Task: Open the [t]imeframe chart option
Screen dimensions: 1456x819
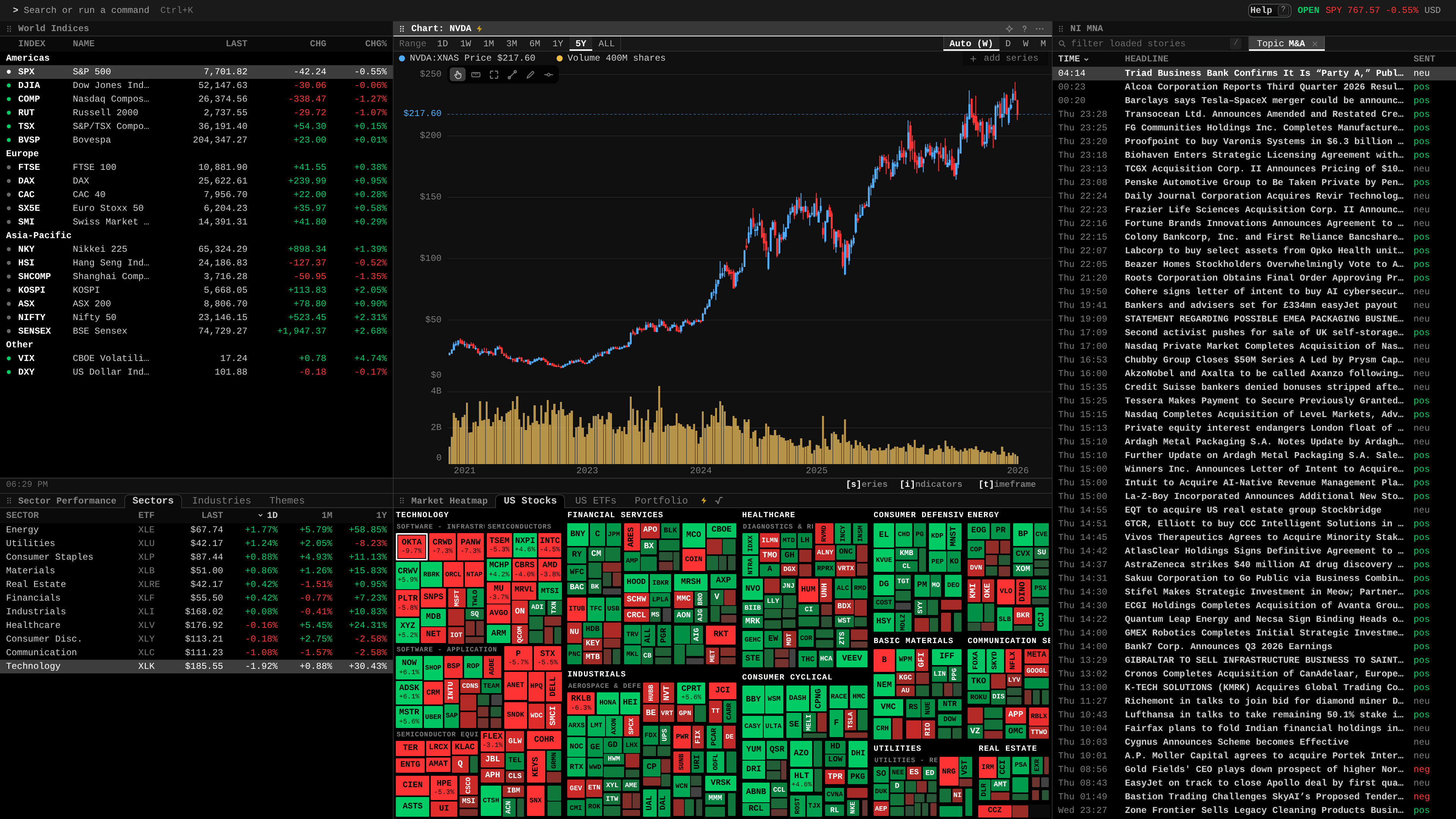Action: click(1007, 485)
